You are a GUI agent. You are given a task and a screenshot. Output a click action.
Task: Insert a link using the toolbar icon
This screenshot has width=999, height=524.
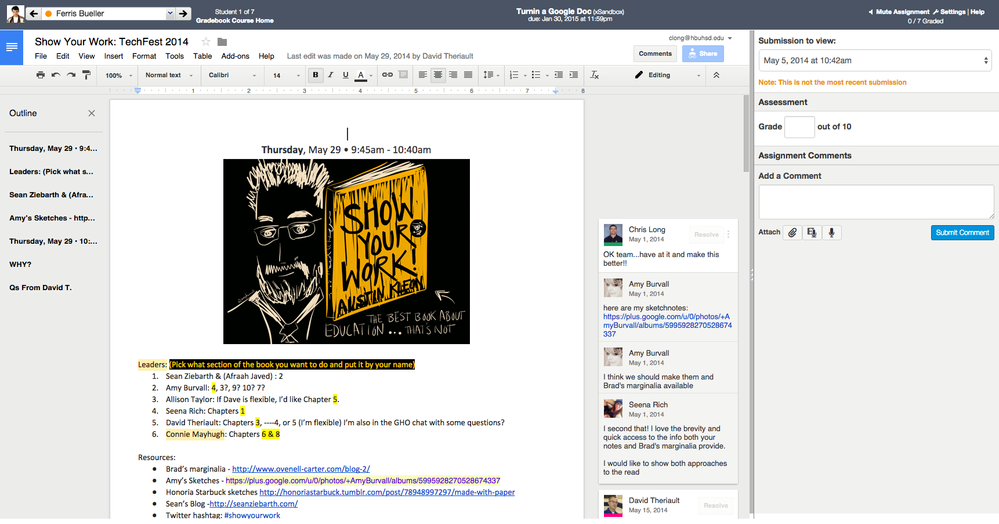coord(386,75)
